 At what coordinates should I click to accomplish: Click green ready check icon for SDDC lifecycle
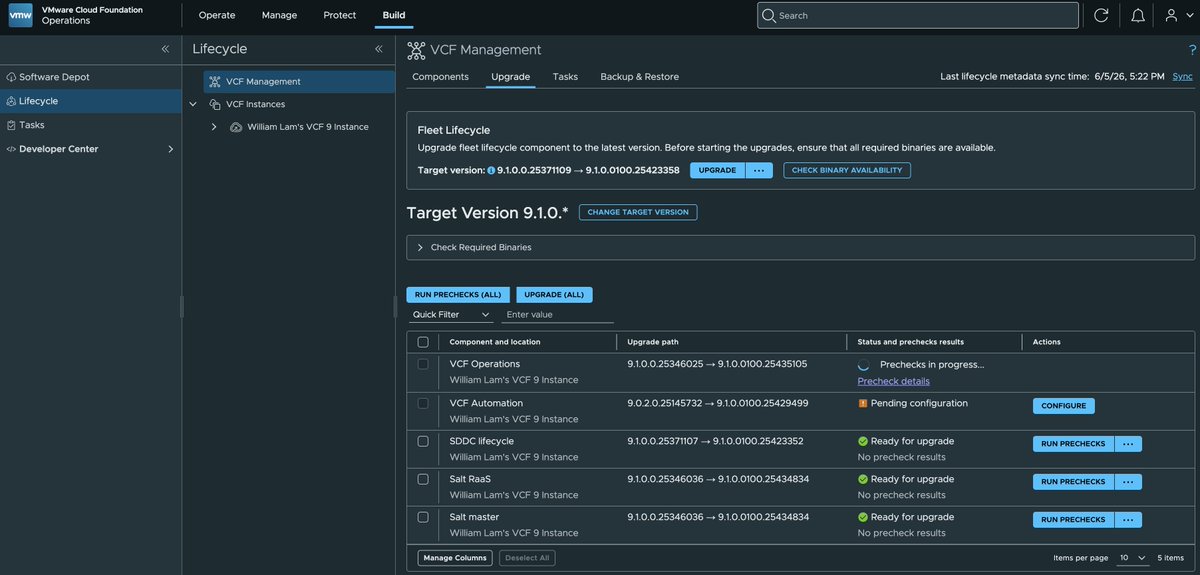coord(863,441)
